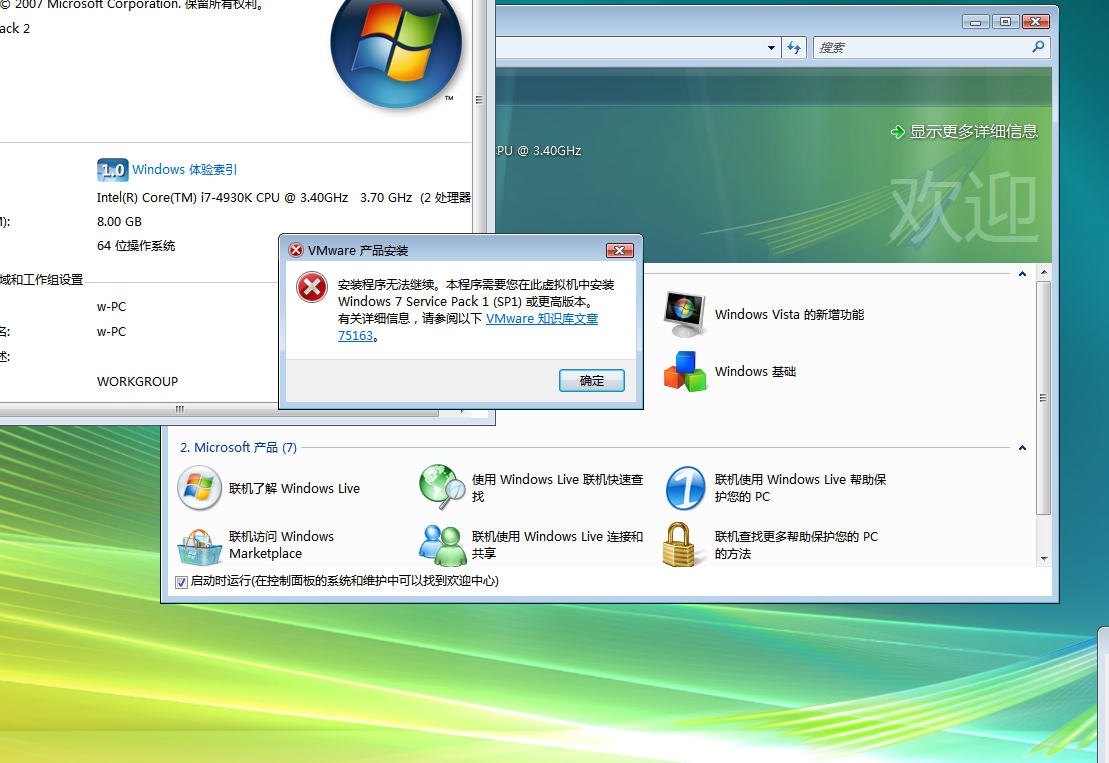The height and width of the screenshot is (763, 1109).
Task: Open 联机了解 Windows Live icon
Action: click(199, 488)
